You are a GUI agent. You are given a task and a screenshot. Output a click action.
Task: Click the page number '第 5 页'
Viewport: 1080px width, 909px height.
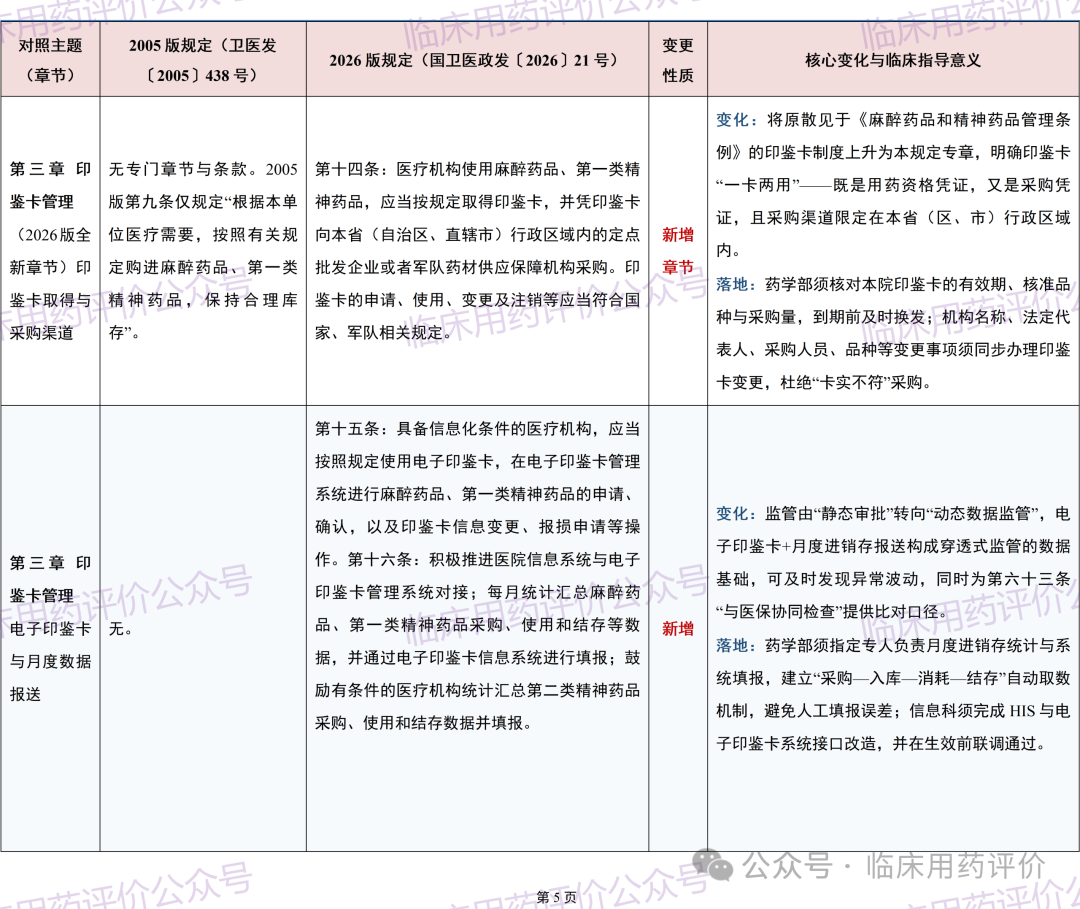pos(557,897)
